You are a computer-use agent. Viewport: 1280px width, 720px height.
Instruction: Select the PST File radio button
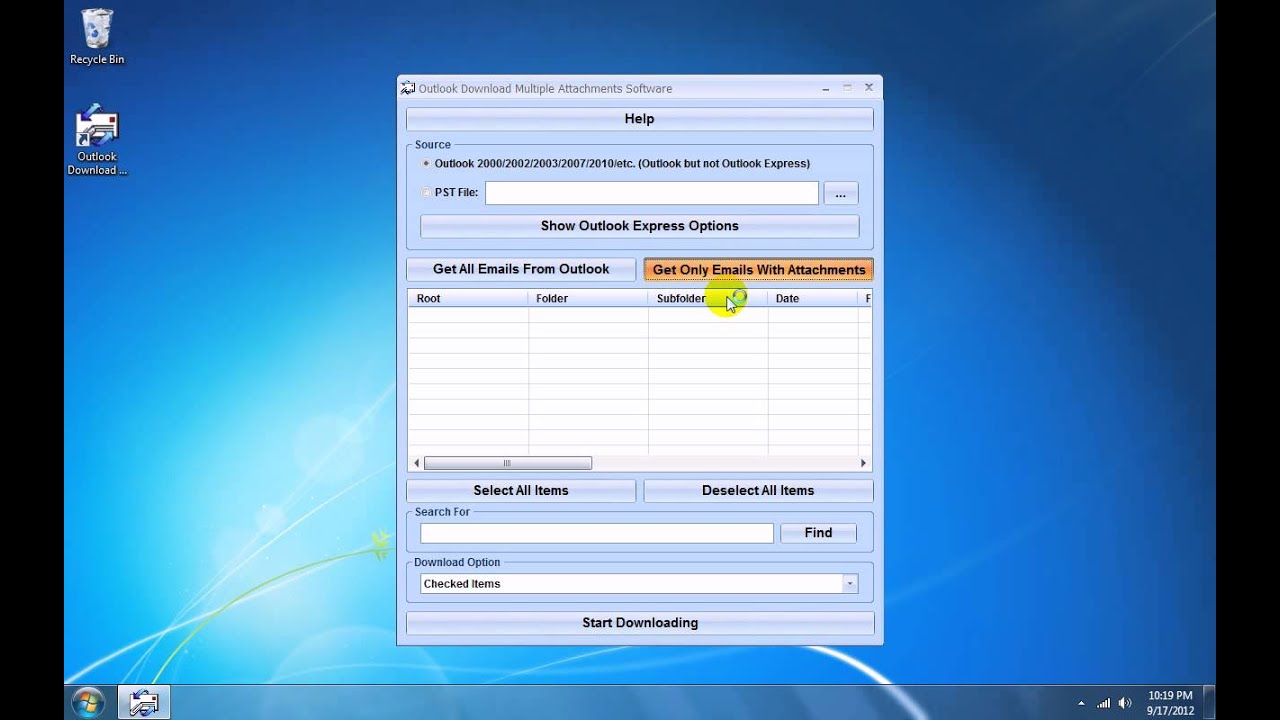click(x=427, y=192)
